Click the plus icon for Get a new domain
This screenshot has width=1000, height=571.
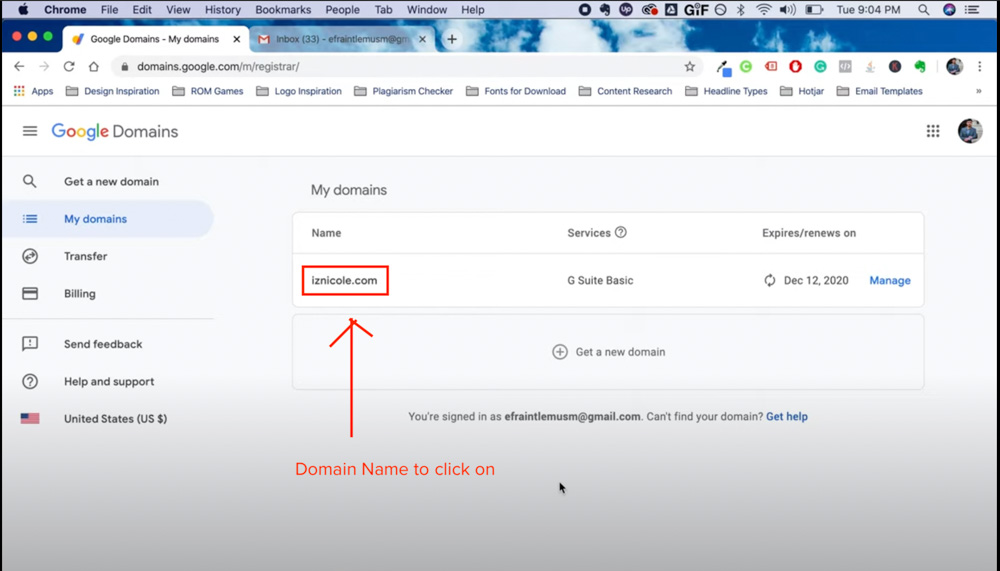pos(559,352)
